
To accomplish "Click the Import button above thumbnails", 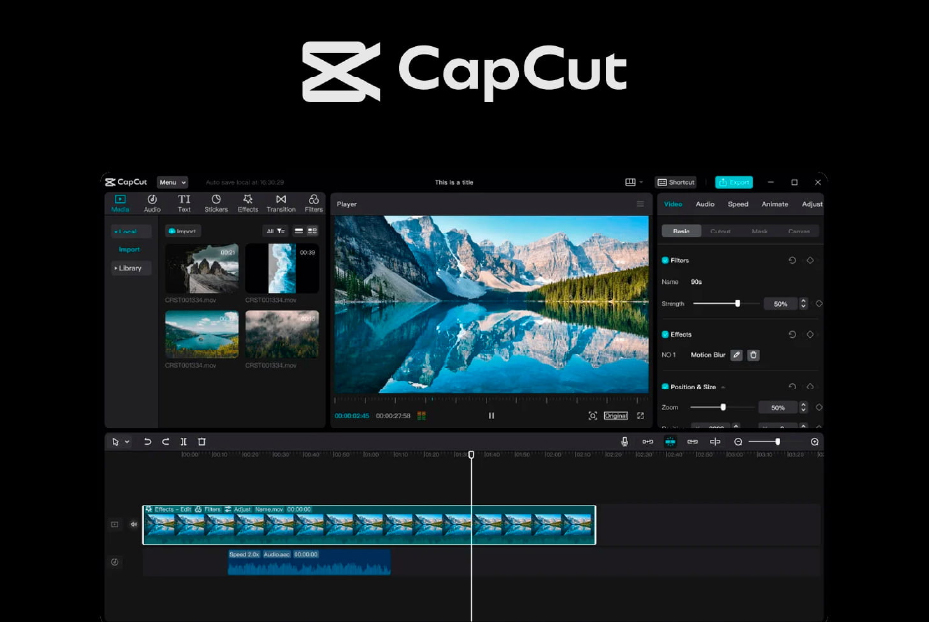I will coord(183,231).
